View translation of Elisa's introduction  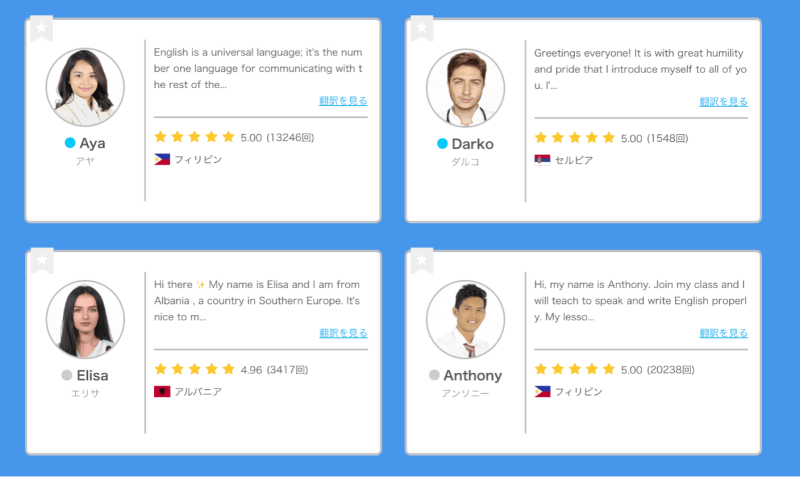[343, 333]
